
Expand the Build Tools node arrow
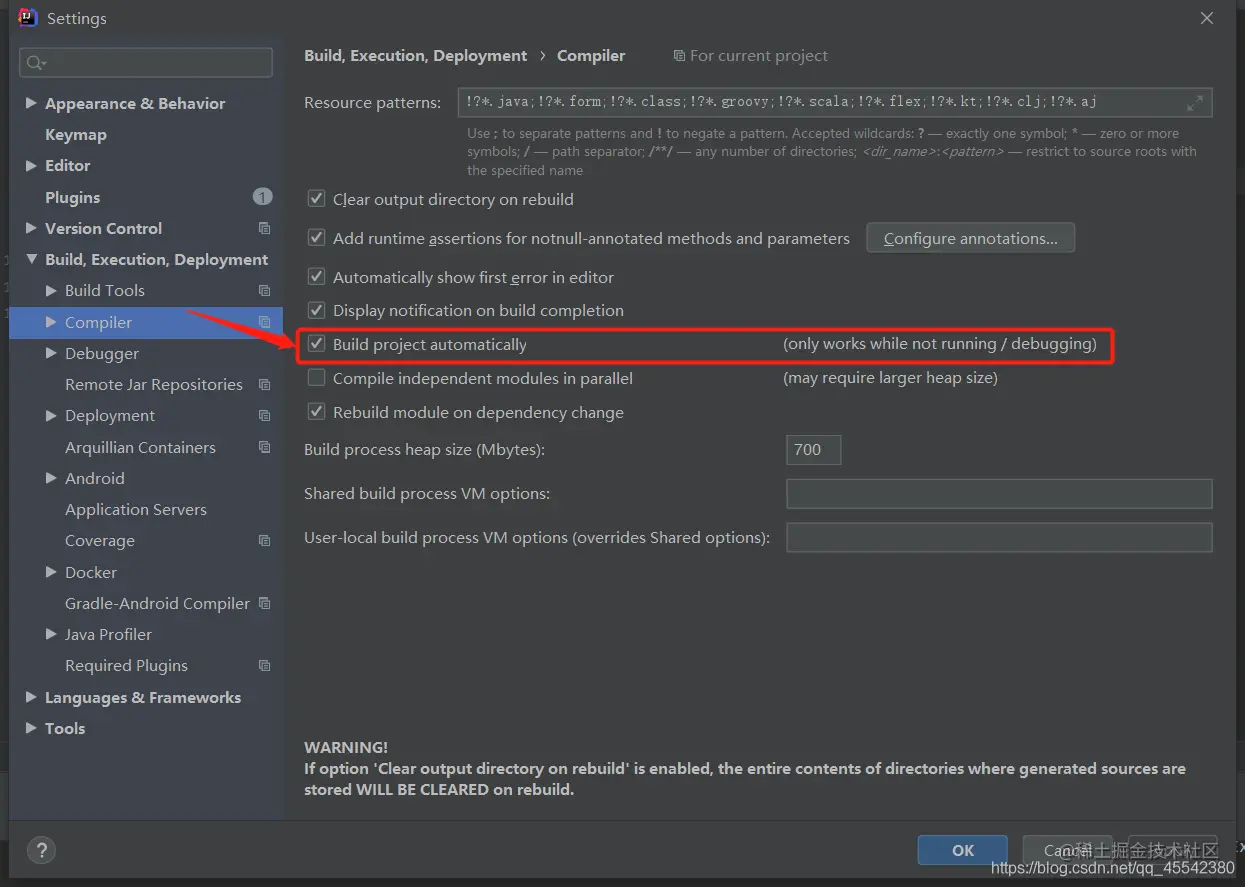(51, 291)
